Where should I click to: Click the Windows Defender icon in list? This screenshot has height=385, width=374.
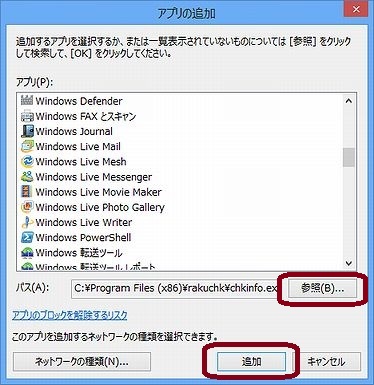click(27, 100)
